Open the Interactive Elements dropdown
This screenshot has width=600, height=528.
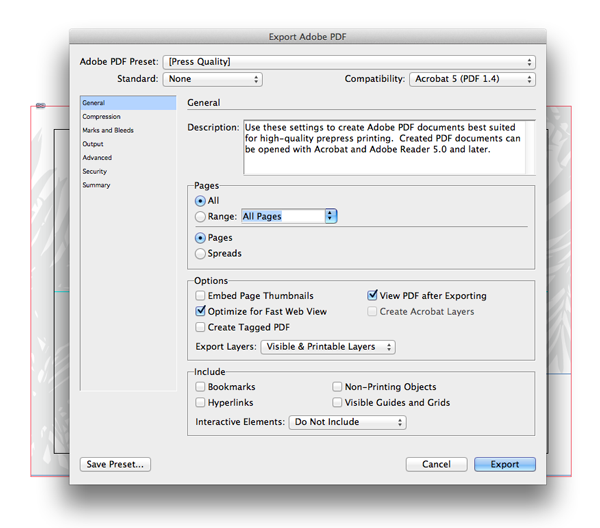click(x=347, y=422)
